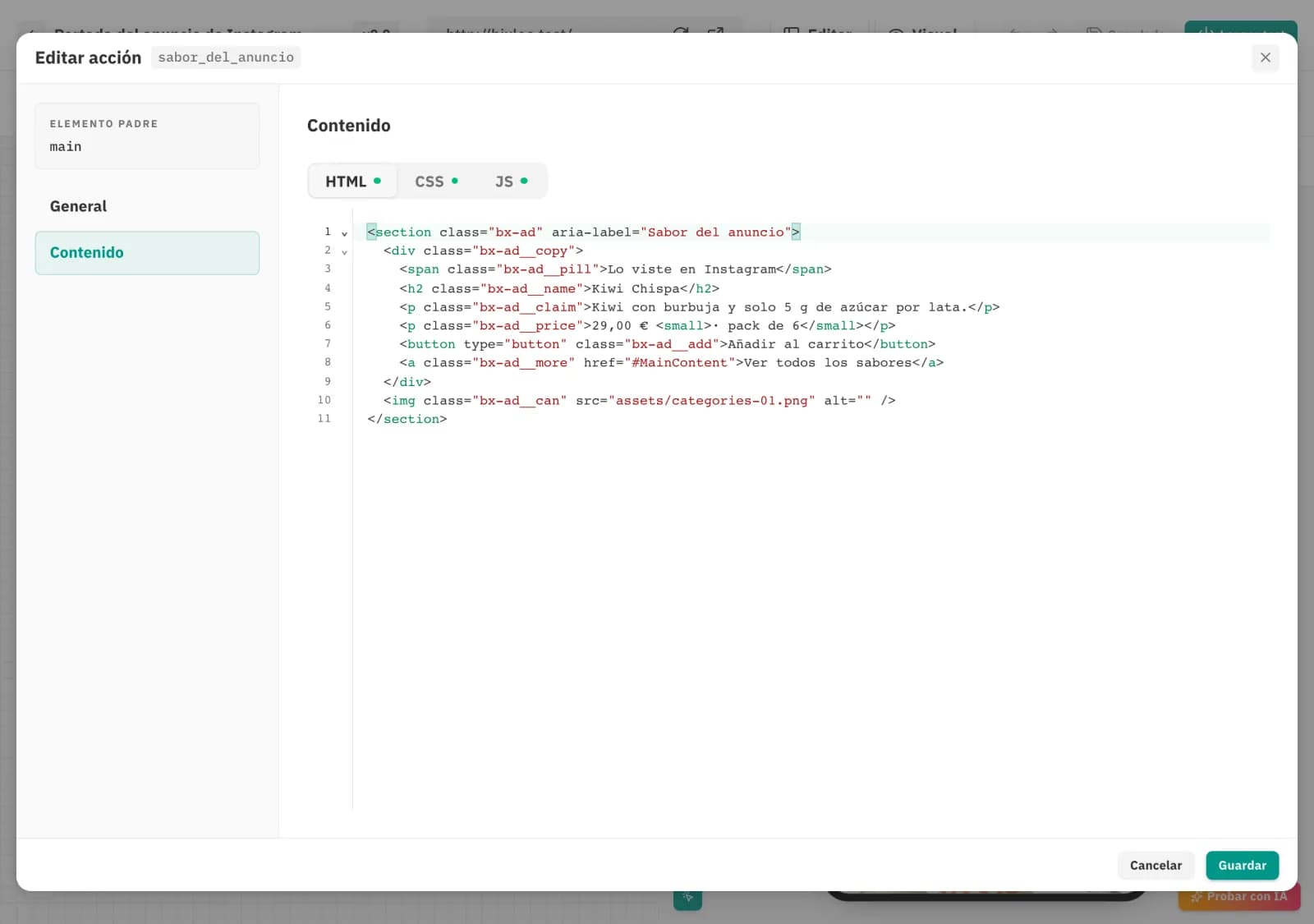Viewport: 1314px width, 924px height.
Task: Click the bx-ad__claim paragraph line
Action: coord(699,307)
